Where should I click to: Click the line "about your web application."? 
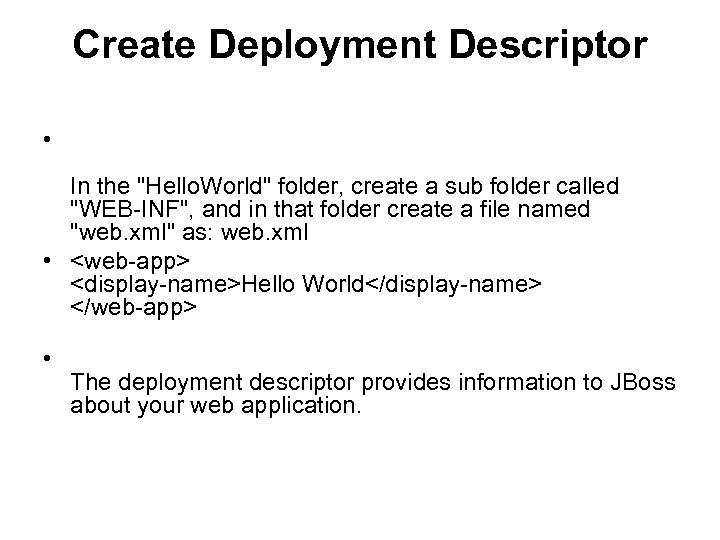coord(216,405)
